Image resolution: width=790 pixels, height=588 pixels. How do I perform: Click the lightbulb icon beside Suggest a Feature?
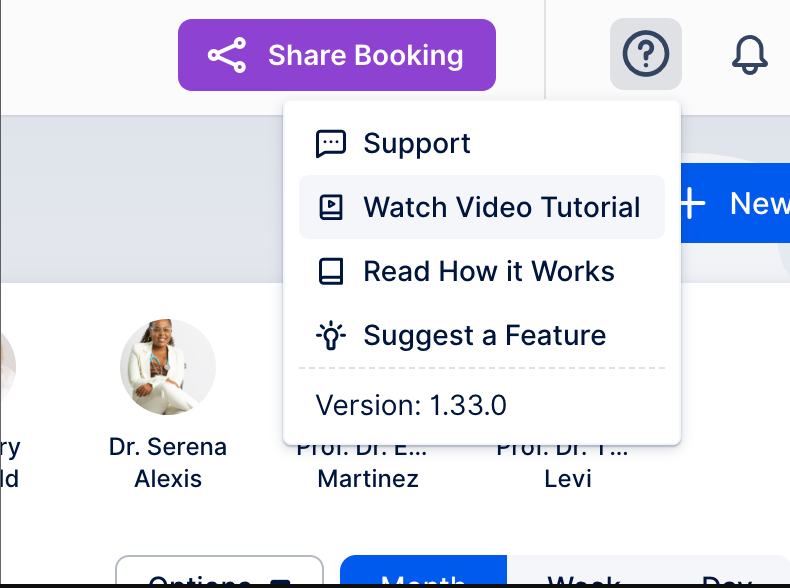pos(331,335)
